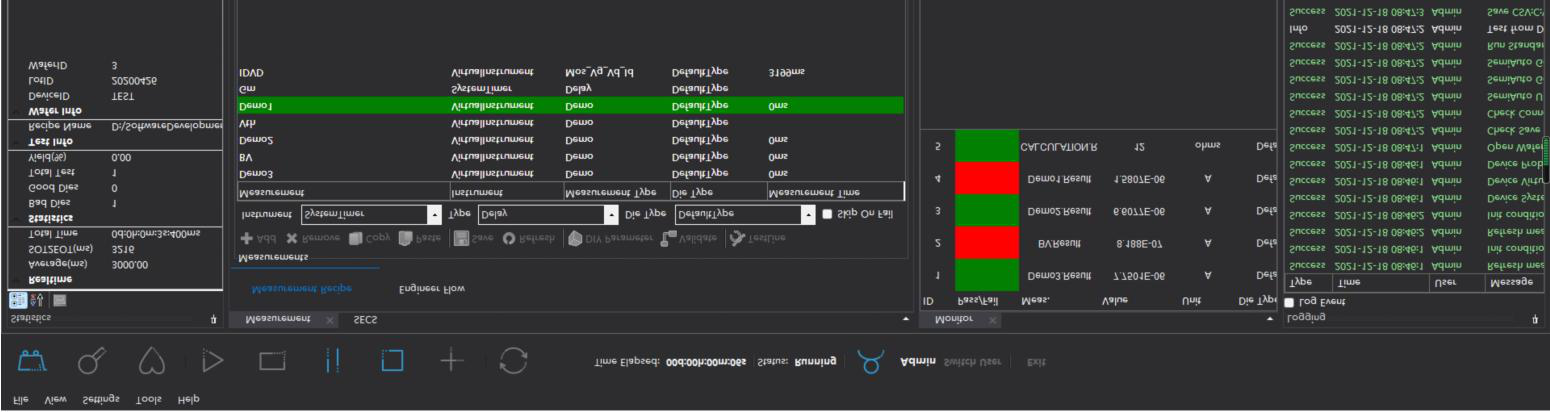Open DIY Parameter in the Measurements toolbar
Viewport: 1550px width, 412px height.
click(611, 238)
